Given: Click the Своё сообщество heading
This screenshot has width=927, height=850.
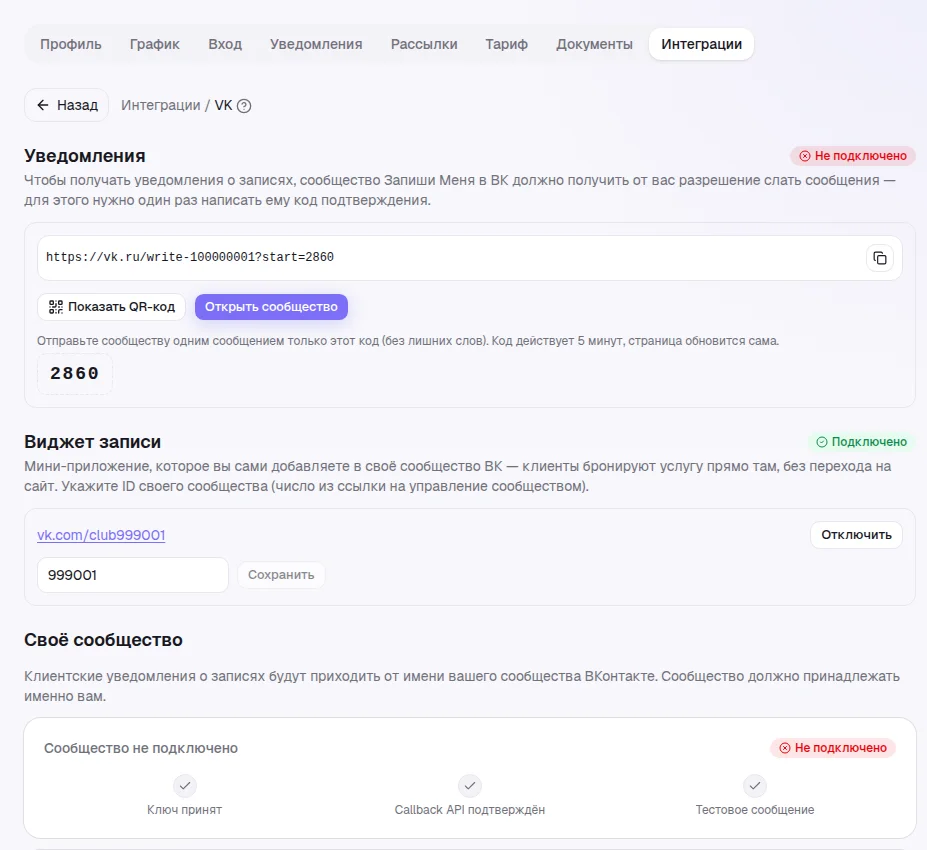Looking at the screenshot, I should (103, 640).
